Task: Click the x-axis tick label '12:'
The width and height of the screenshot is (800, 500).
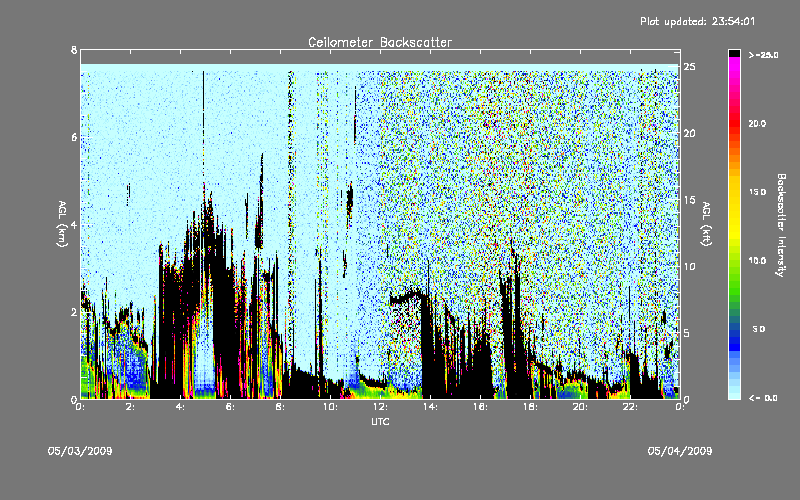Action: (x=380, y=407)
